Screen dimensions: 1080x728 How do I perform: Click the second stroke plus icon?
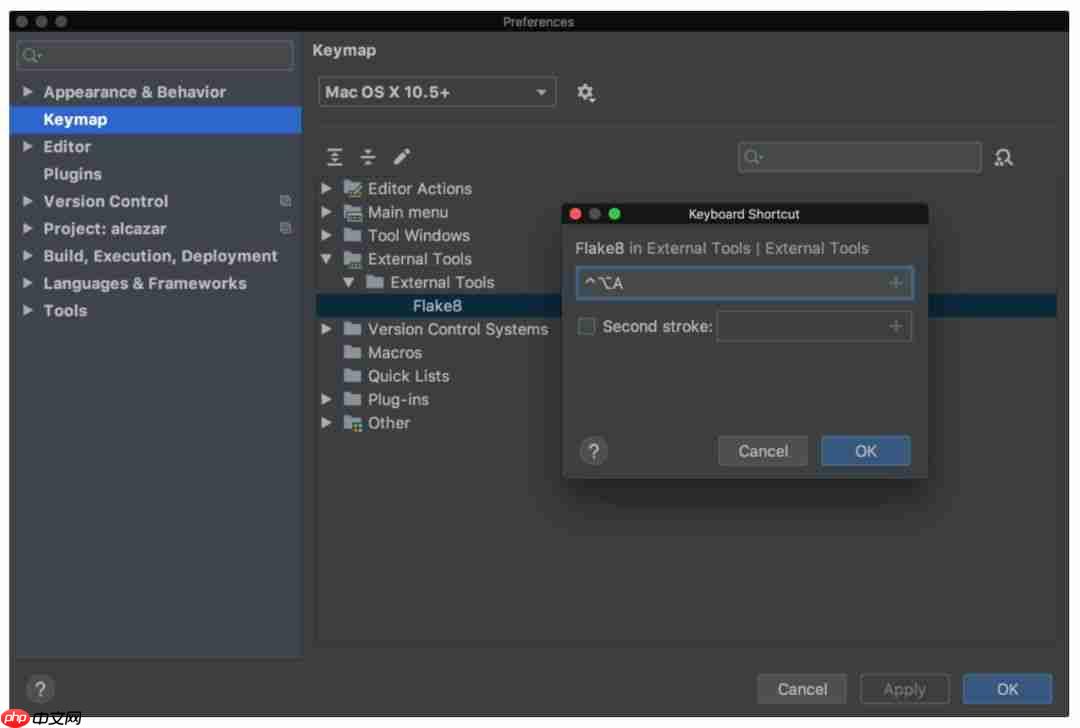(895, 326)
